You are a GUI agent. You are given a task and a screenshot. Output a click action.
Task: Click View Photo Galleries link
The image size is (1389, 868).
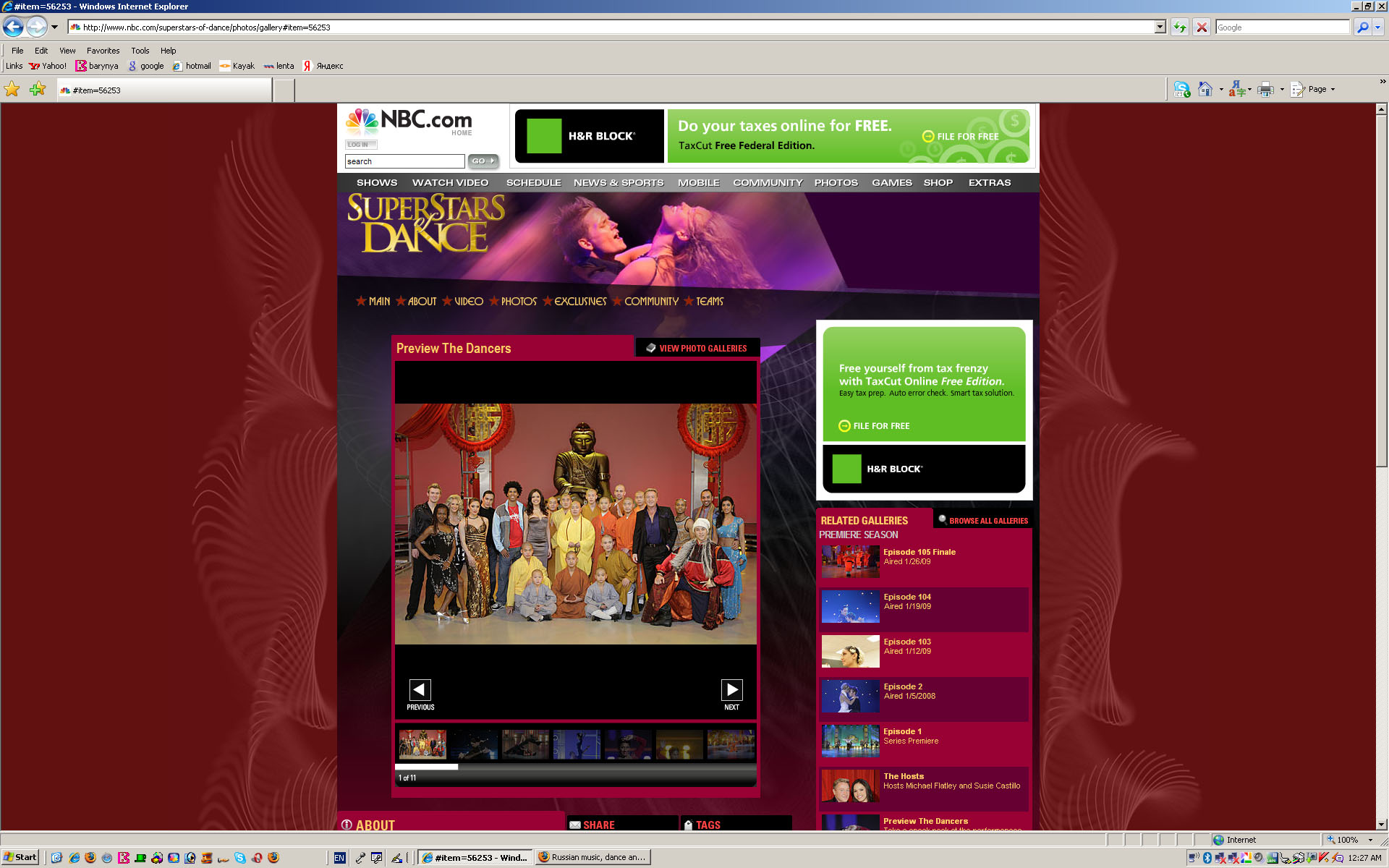(702, 349)
